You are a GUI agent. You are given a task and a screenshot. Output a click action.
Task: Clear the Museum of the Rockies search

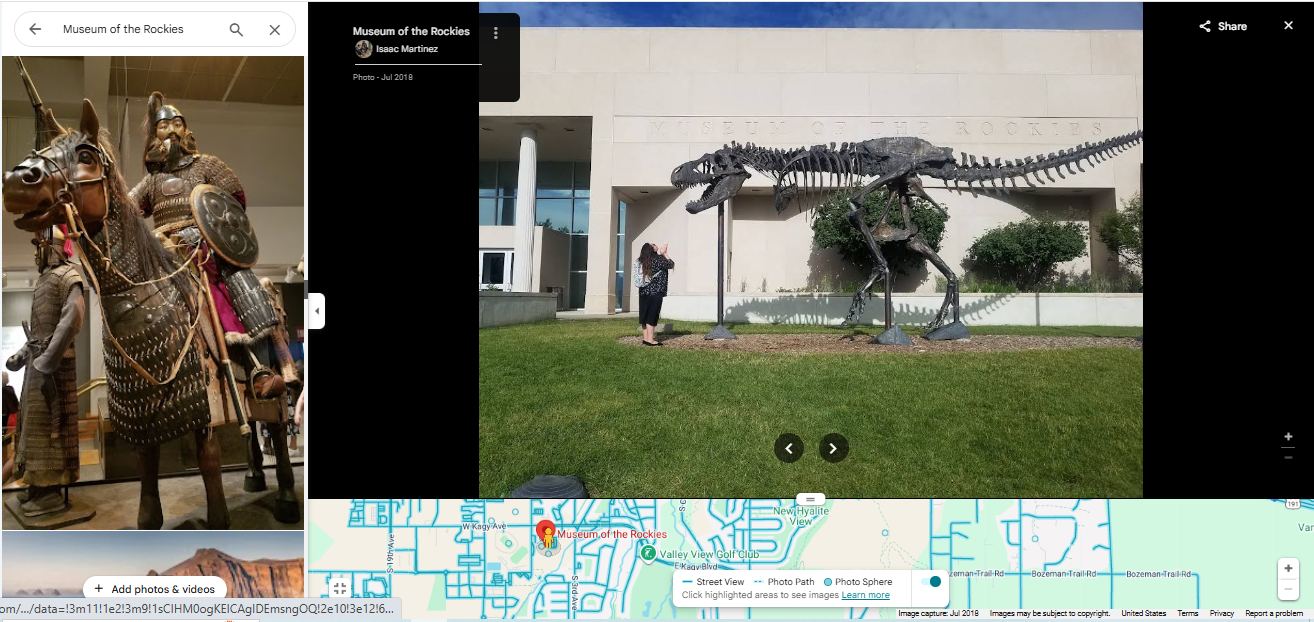(274, 30)
